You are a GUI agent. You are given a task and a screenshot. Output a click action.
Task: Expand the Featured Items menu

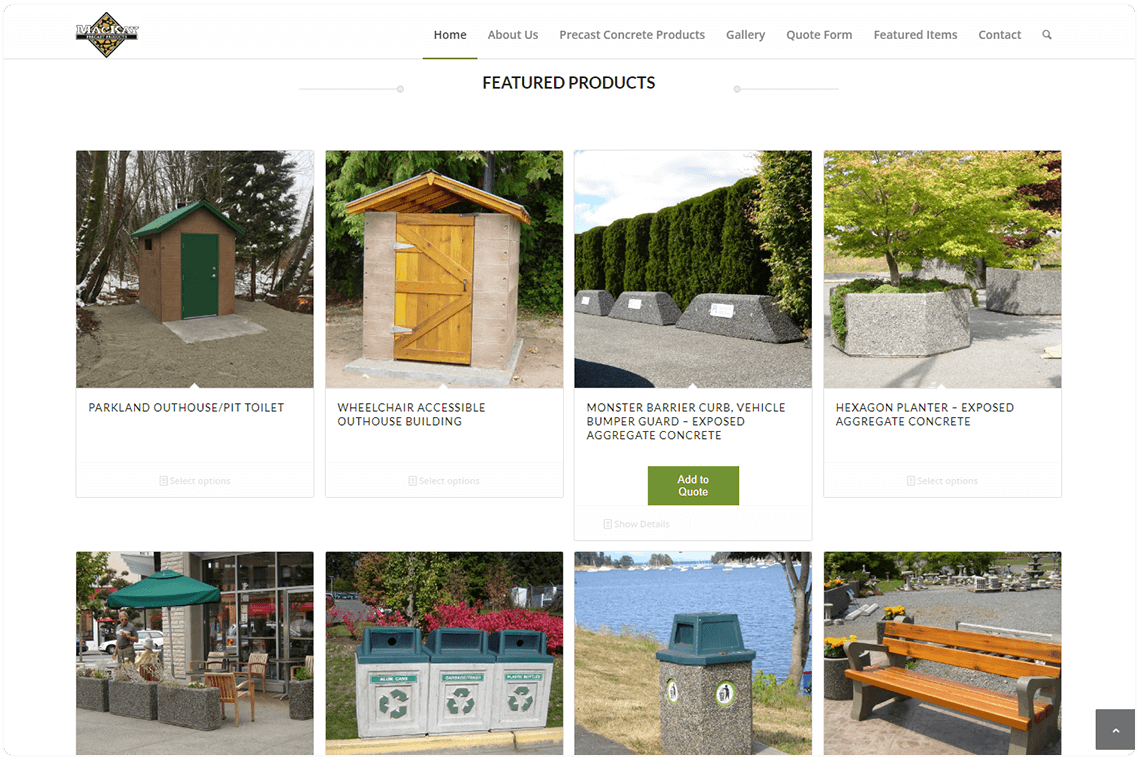[915, 34]
